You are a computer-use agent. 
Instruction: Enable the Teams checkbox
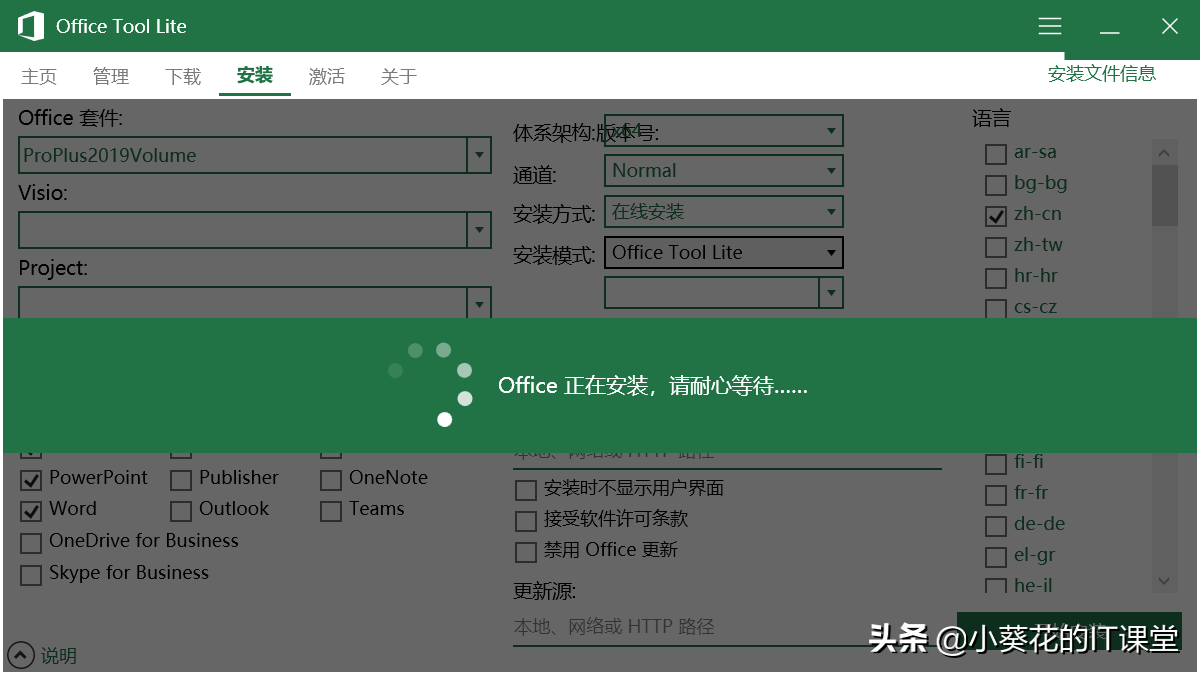click(331, 511)
